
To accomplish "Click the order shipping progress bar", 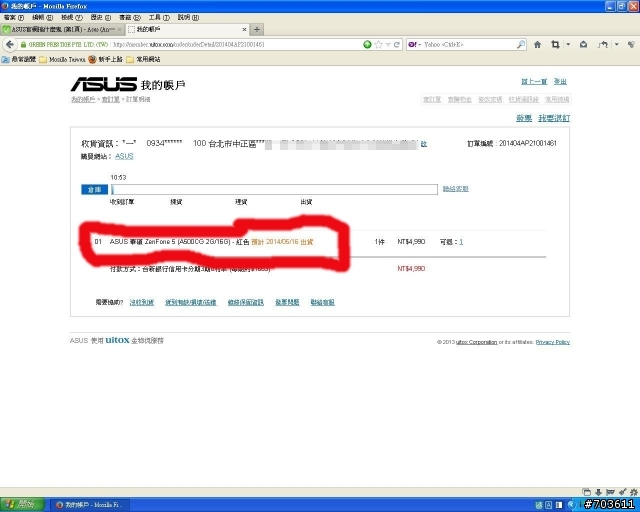I will [274, 189].
